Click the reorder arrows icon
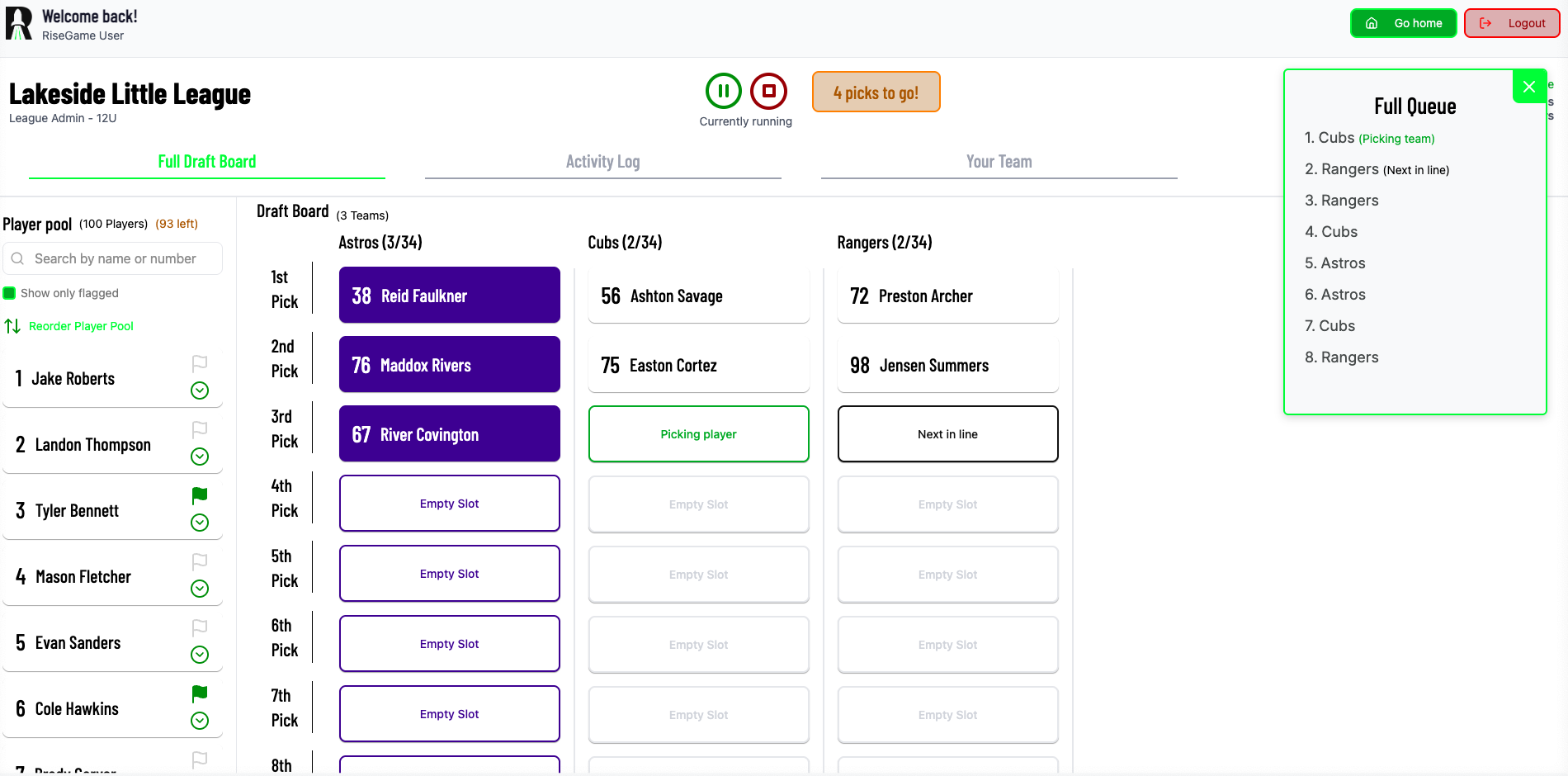This screenshot has width=1568, height=776. [12, 326]
